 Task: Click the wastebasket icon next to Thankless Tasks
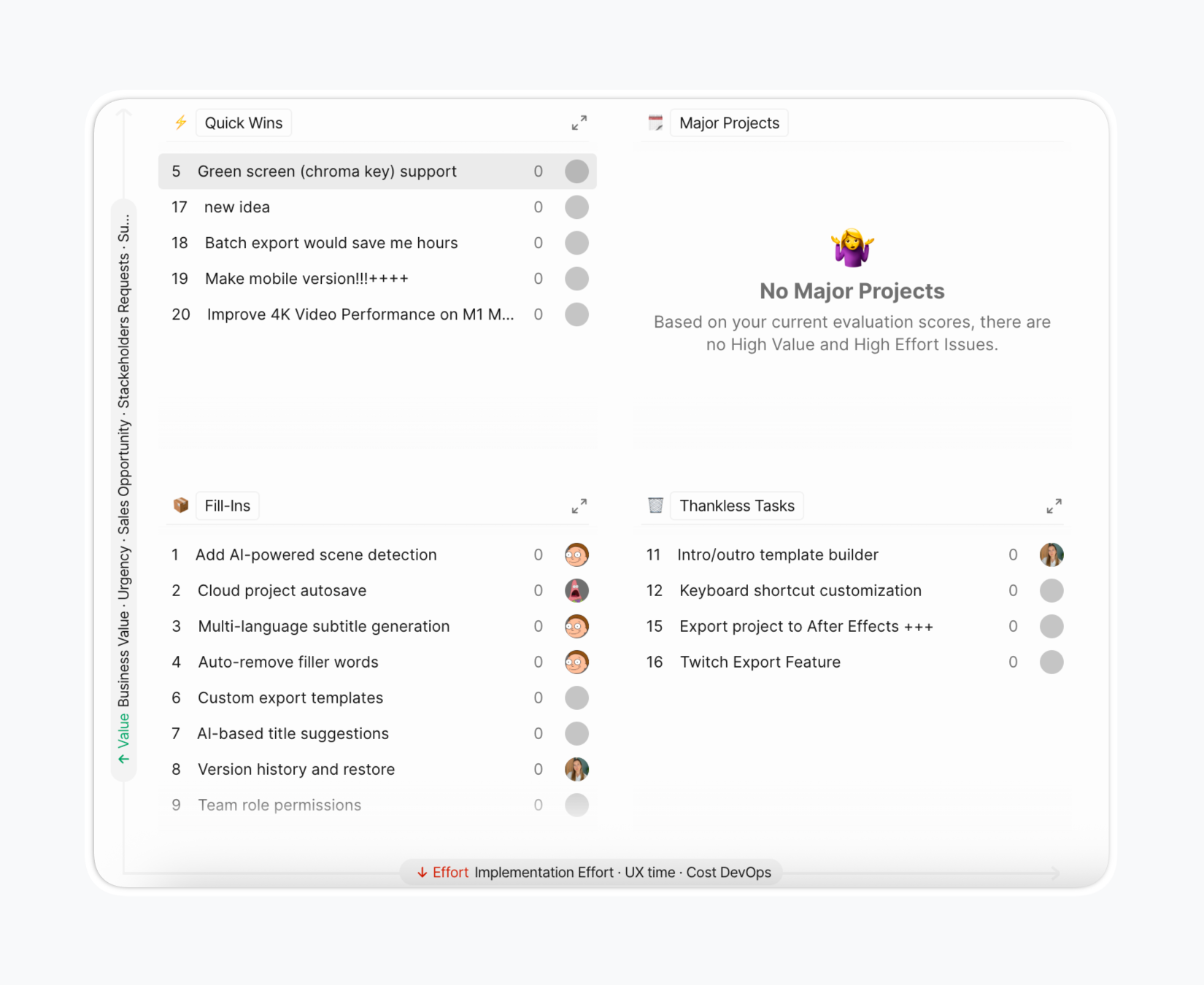[655, 505]
